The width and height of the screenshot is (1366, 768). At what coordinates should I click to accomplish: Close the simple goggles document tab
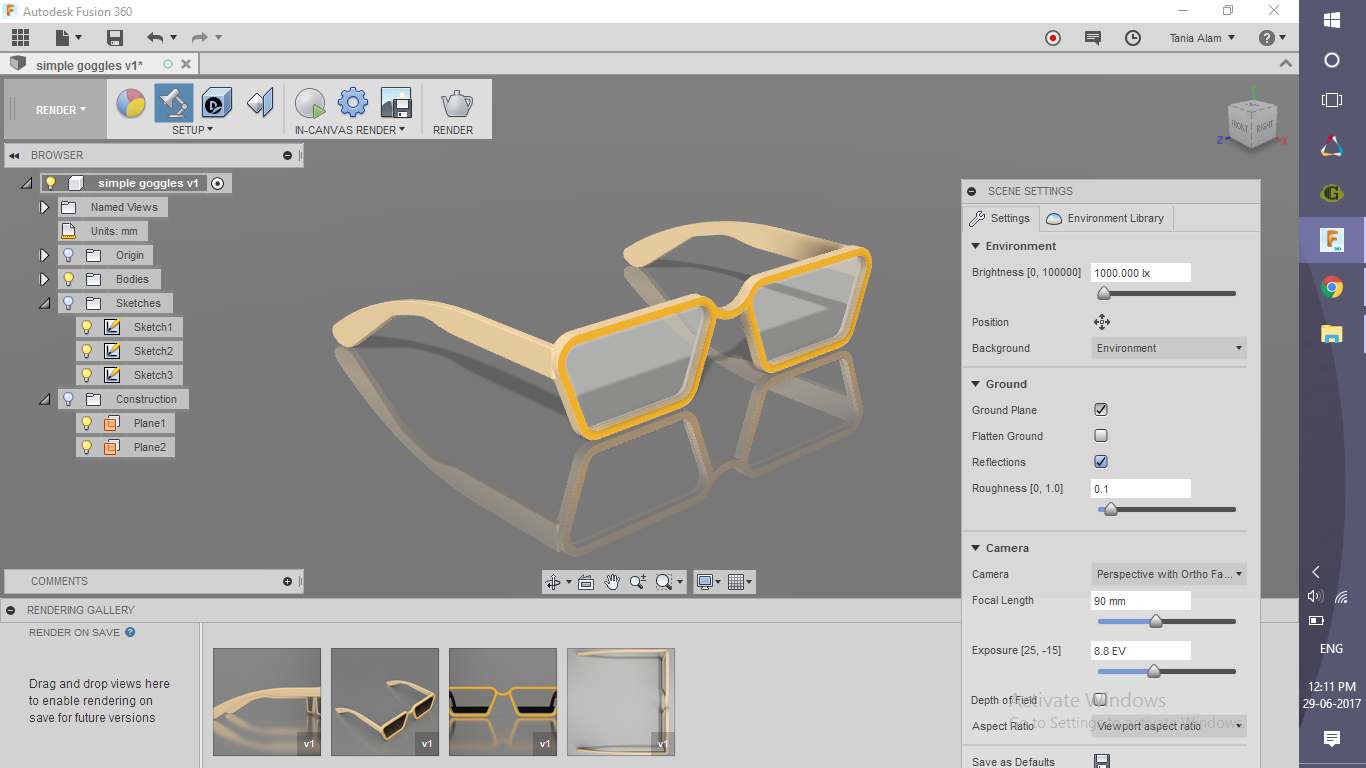click(185, 64)
